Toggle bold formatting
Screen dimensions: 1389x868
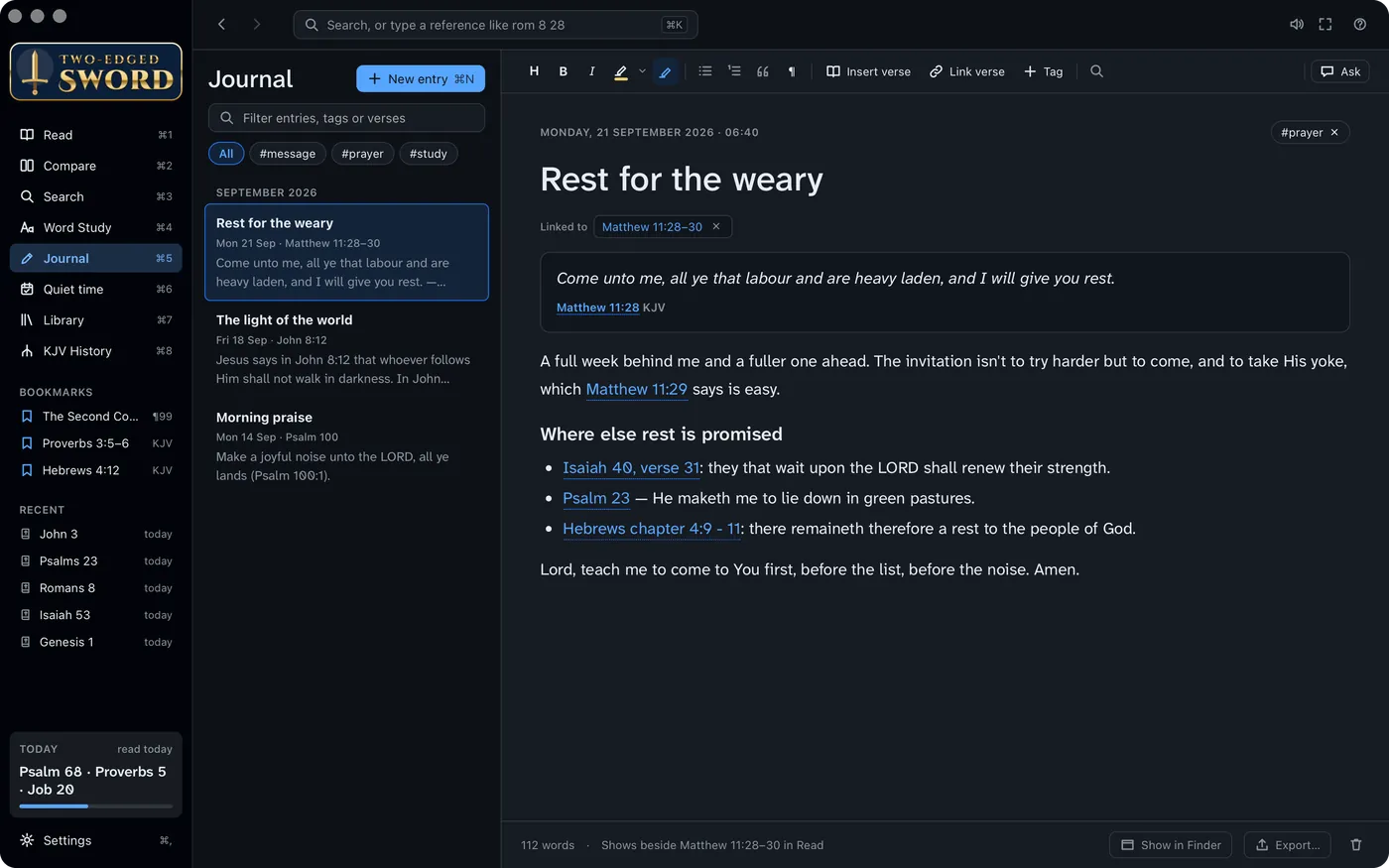click(x=564, y=71)
